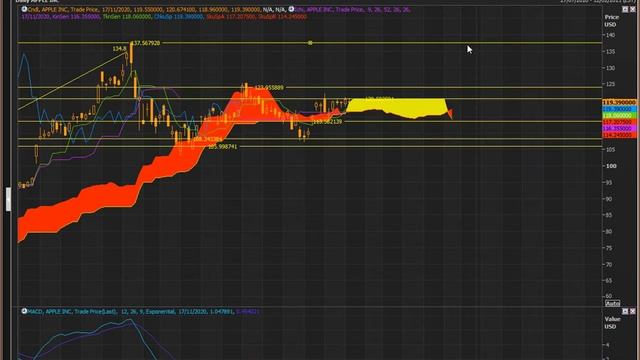Click the 123.955889 level label
The image size is (640, 360).
coord(269,88)
